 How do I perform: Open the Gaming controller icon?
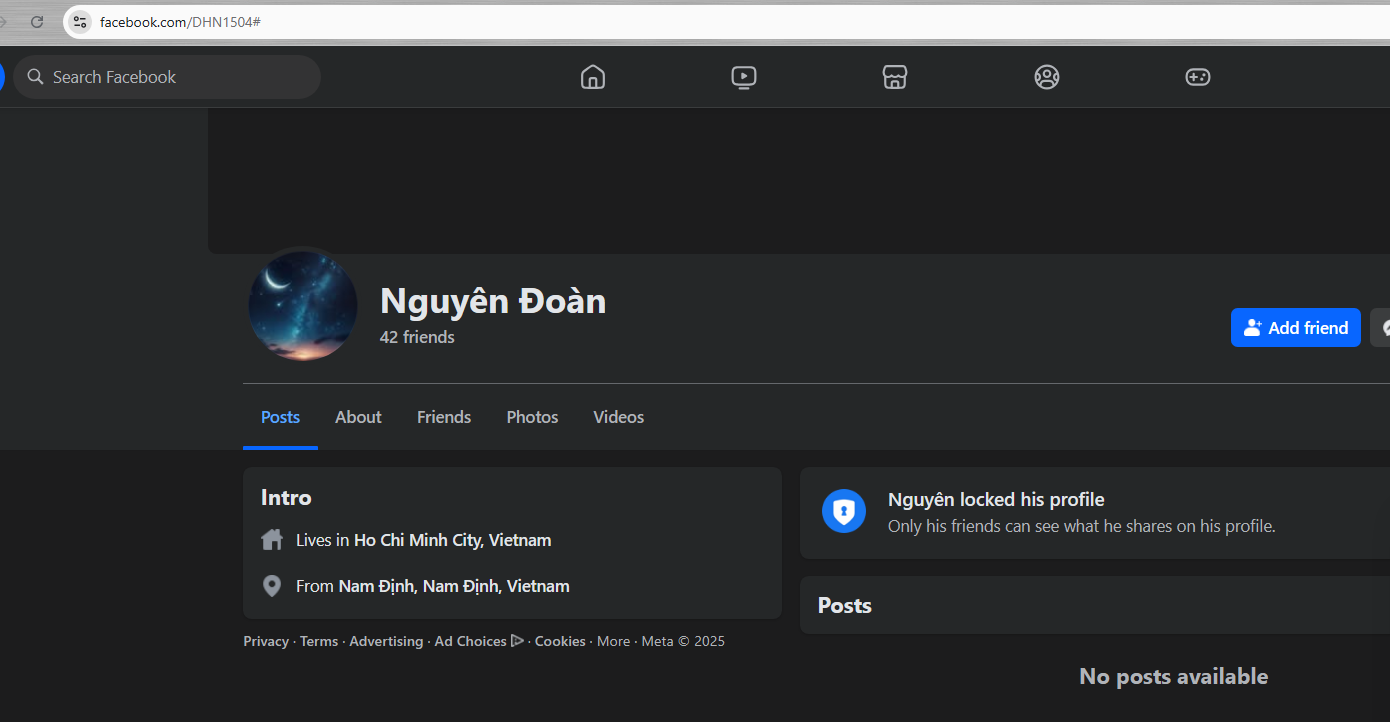click(1198, 77)
